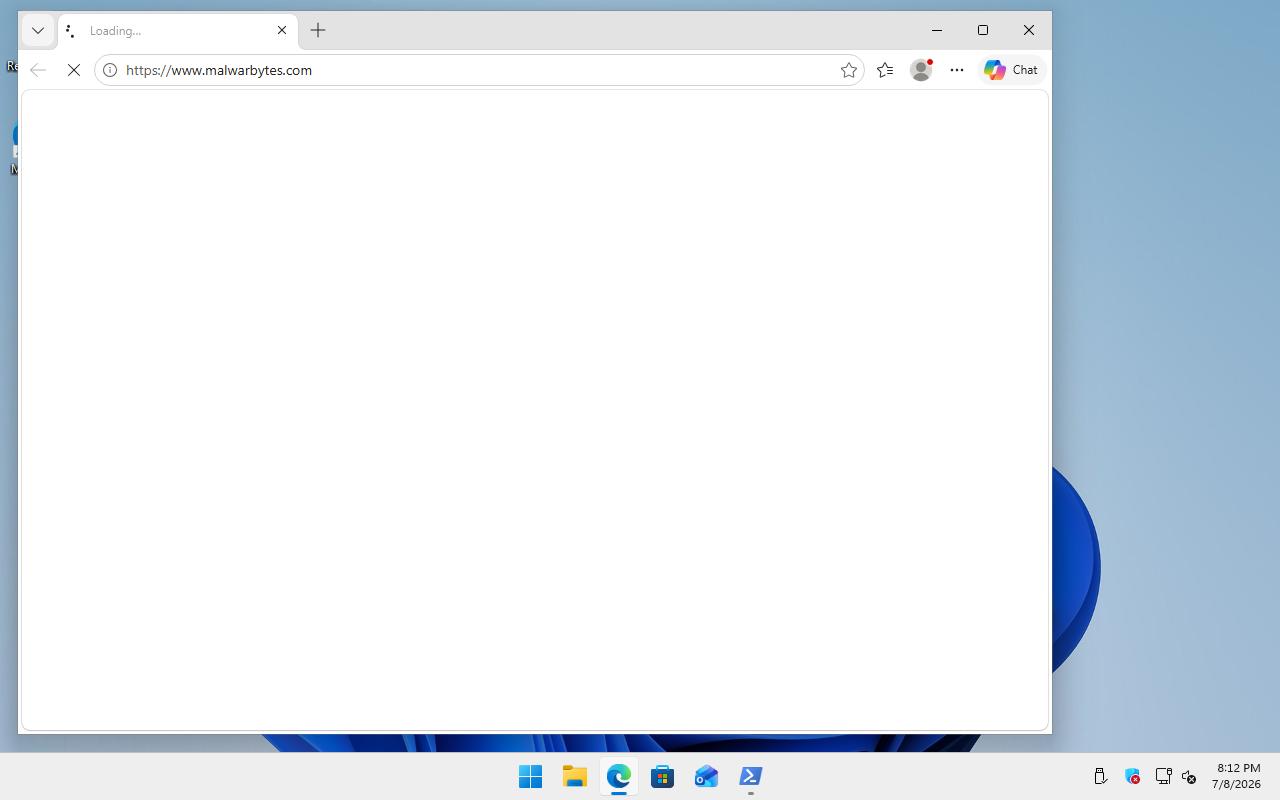Open Outlook from taskbar
The image size is (1280, 800).
[706, 776]
